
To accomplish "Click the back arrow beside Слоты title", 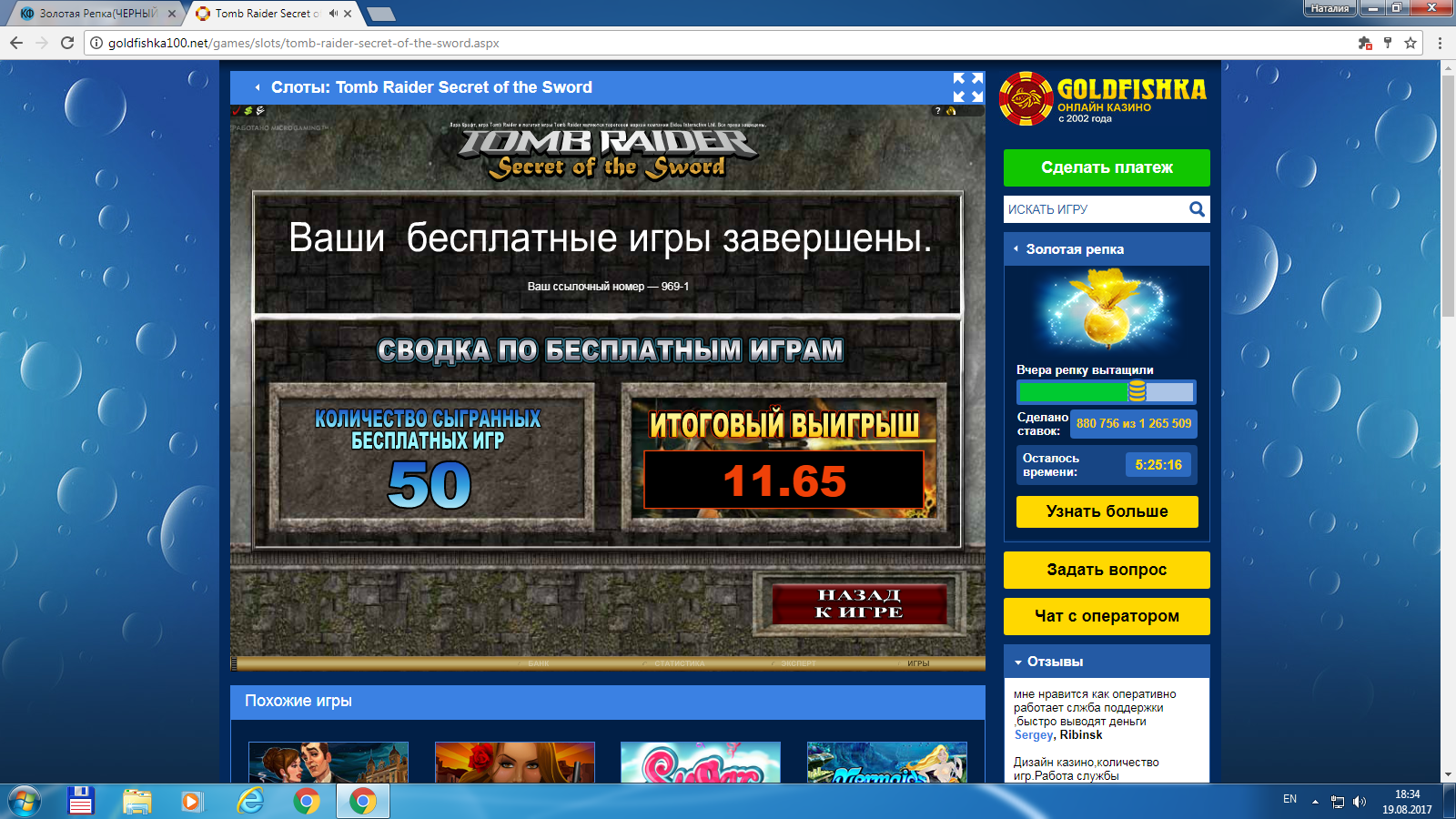I will [x=258, y=87].
